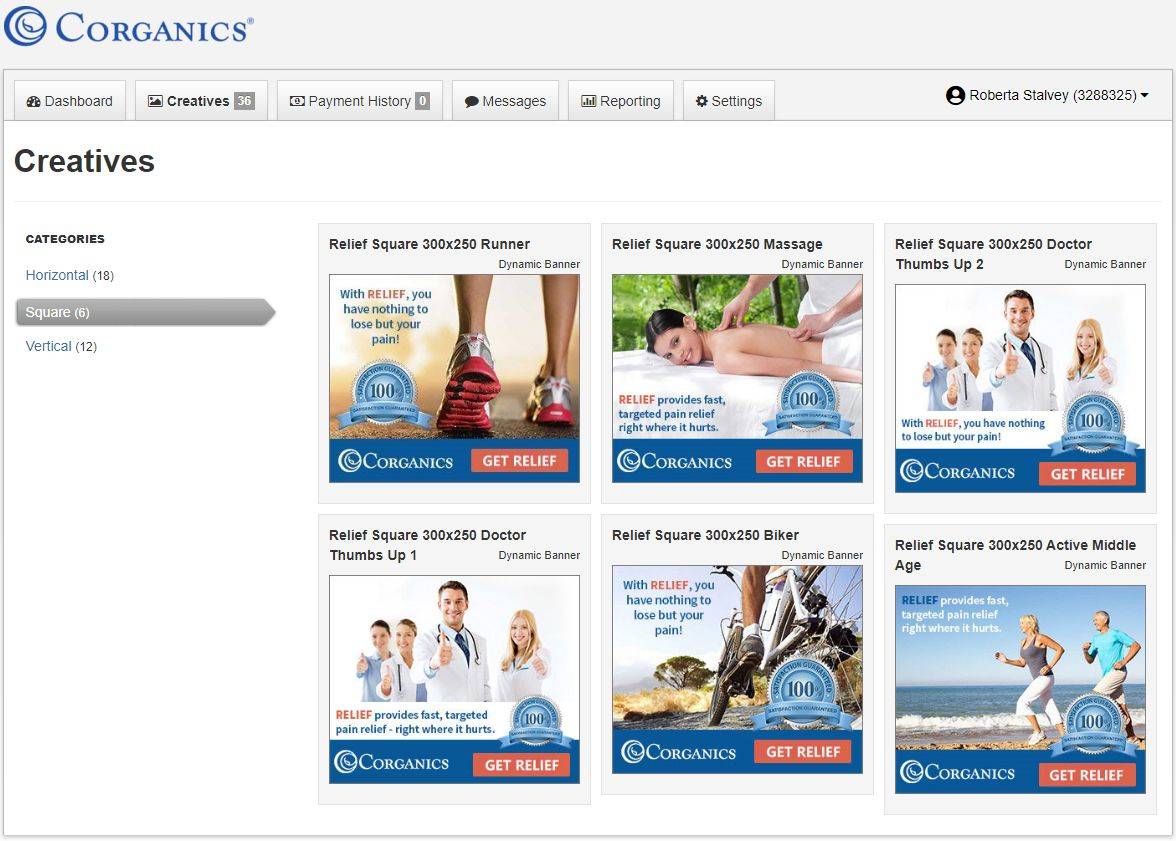Open the Roberta Stalvey account dropdown
This screenshot has width=1176, height=841.
[1048, 95]
